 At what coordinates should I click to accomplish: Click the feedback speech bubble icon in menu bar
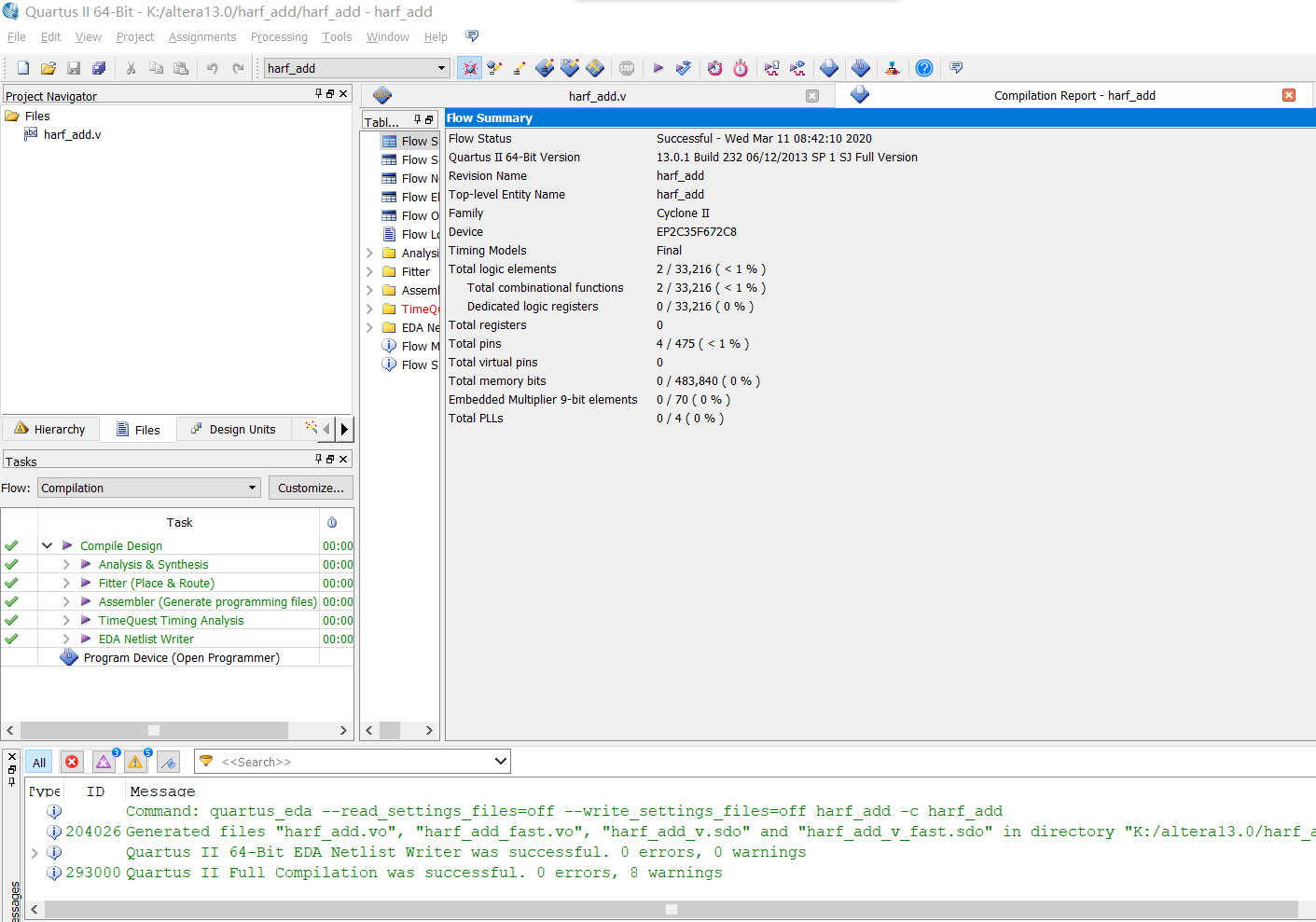pos(472,36)
